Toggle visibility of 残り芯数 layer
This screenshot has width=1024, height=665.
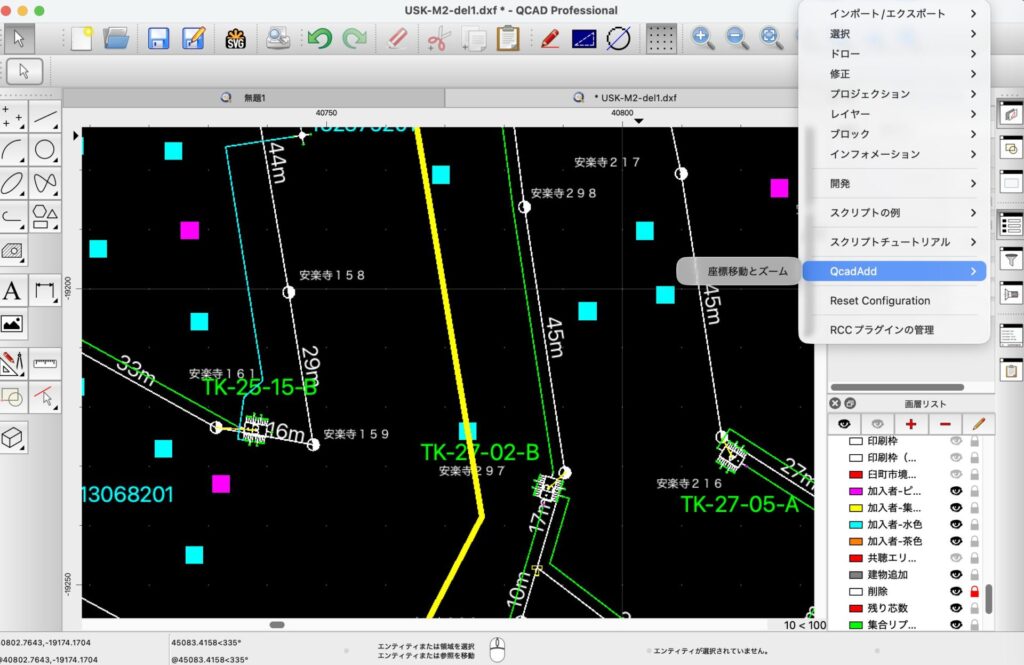(x=956, y=608)
